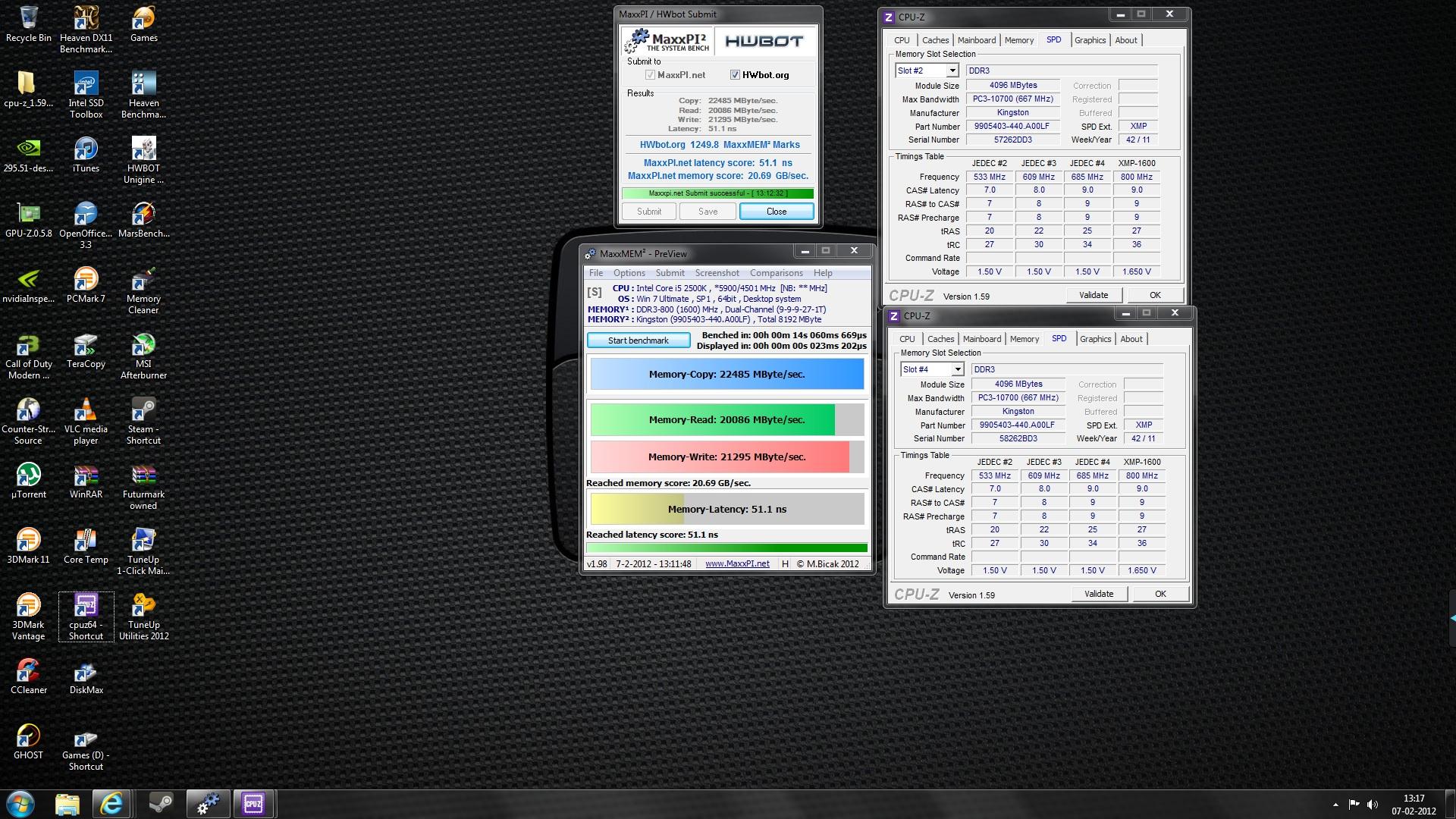Viewport: 1456px width, 819px height.
Task: Open iTunes desktop icon
Action: coord(86,155)
